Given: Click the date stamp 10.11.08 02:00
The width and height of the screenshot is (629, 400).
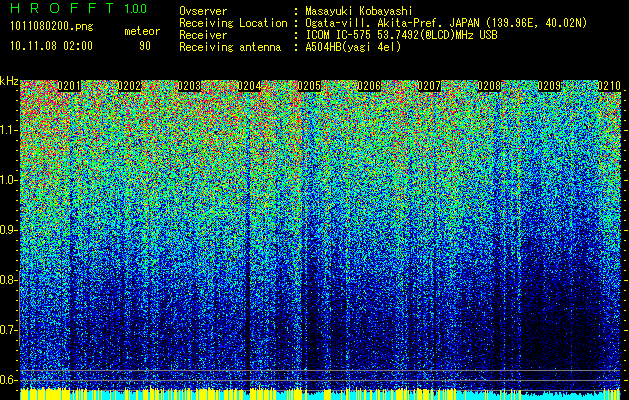Looking at the screenshot, I should pyautogui.click(x=51, y=46).
